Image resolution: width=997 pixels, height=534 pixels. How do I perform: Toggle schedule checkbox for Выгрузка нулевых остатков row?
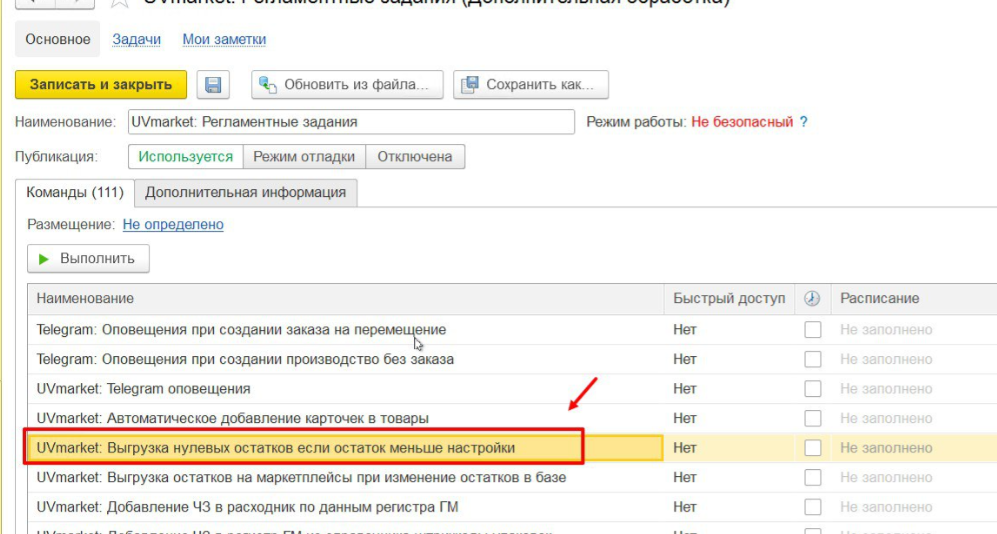coord(813,448)
